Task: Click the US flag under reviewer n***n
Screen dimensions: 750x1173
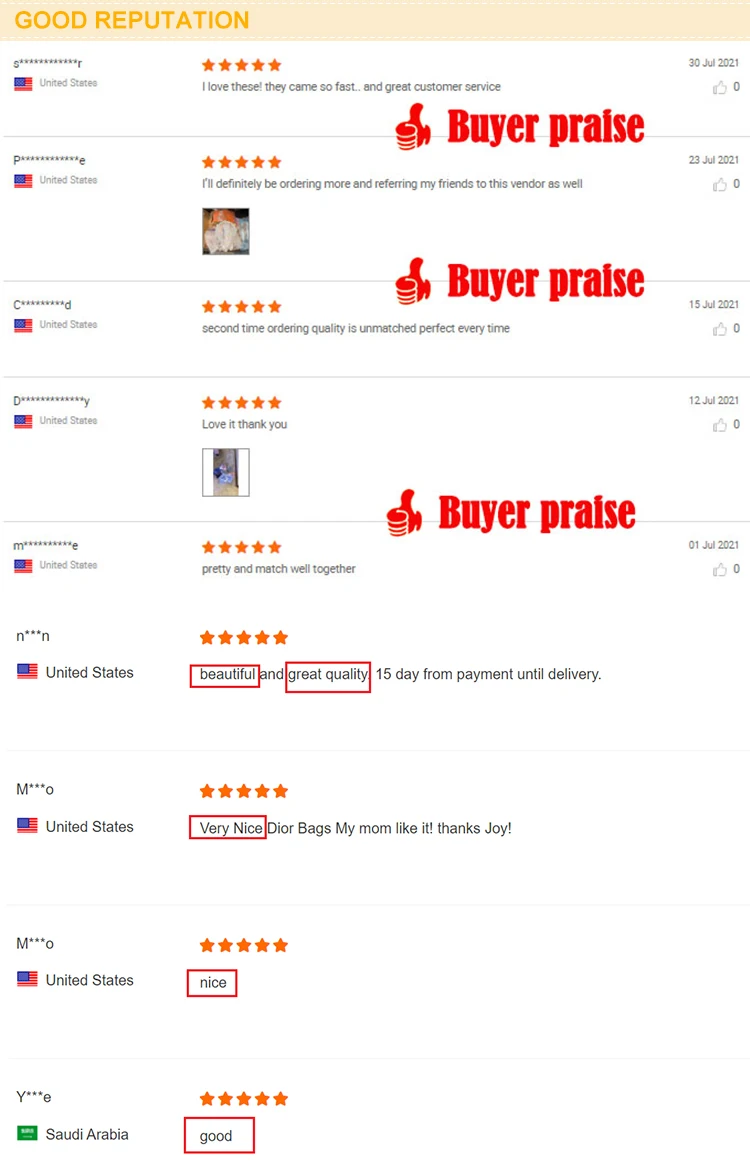Action: click(x=28, y=672)
